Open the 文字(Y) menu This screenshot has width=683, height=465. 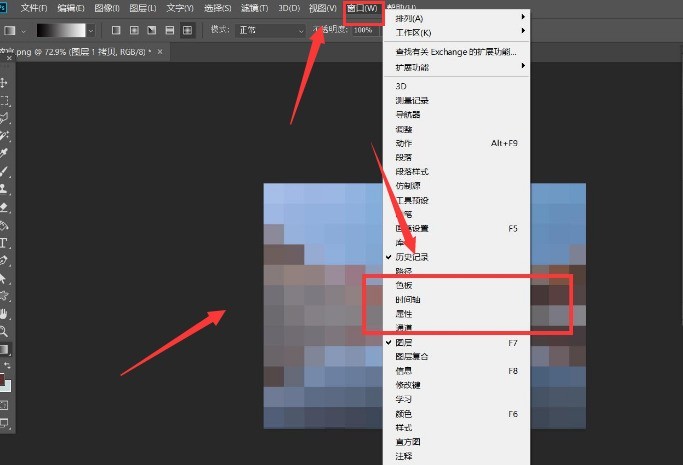(x=180, y=8)
